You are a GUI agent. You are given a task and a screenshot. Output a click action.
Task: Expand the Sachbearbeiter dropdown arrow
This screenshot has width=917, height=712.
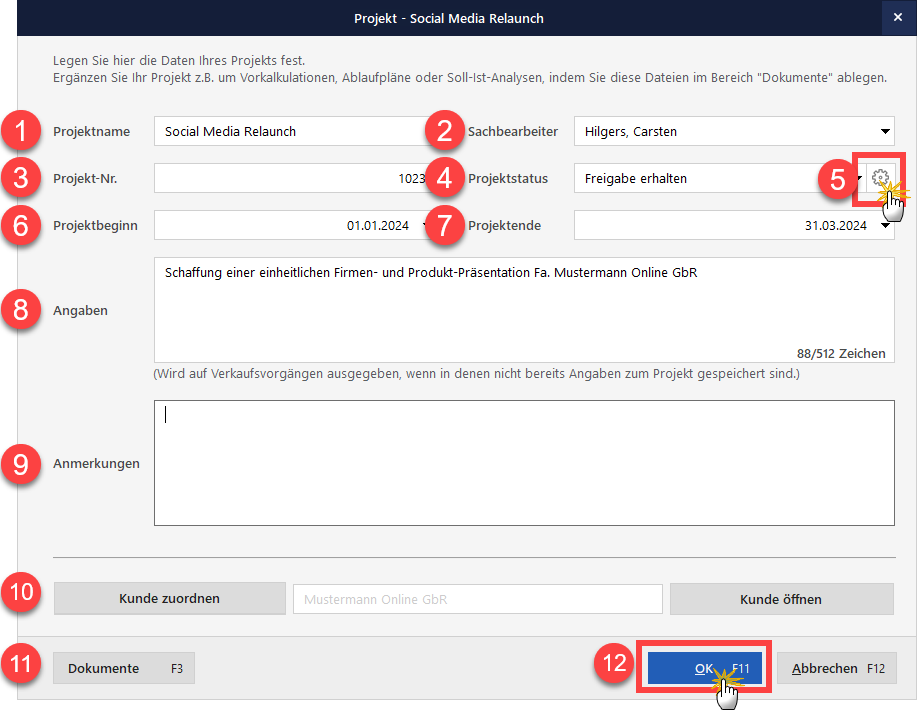(885, 131)
